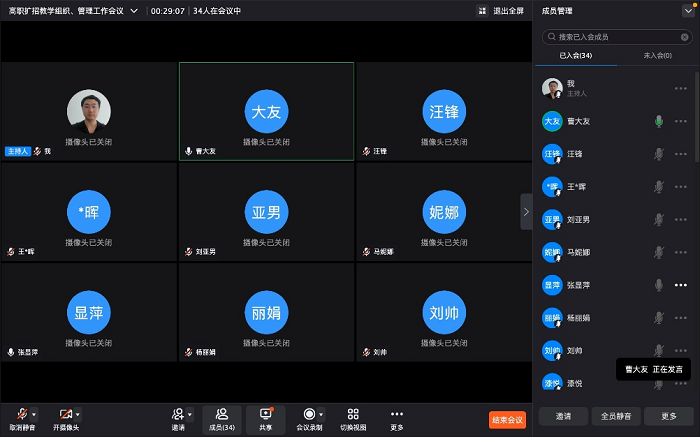The height and width of the screenshot is (437, 700).
Task: Switch layout with 切换视图 icon
Action: click(353, 414)
